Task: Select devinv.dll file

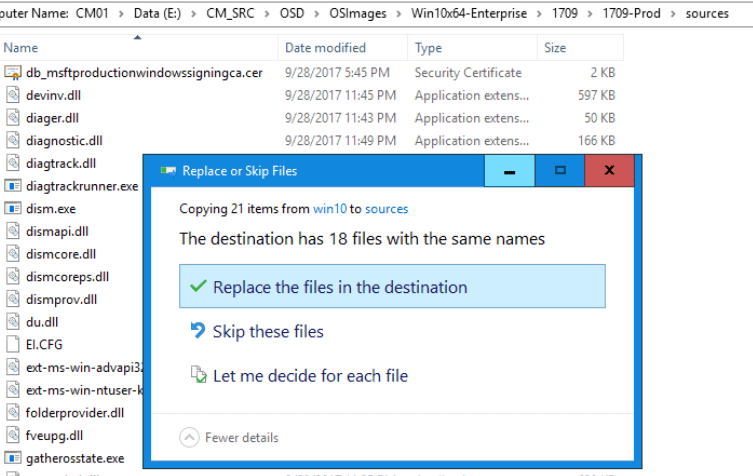Action: (53, 95)
